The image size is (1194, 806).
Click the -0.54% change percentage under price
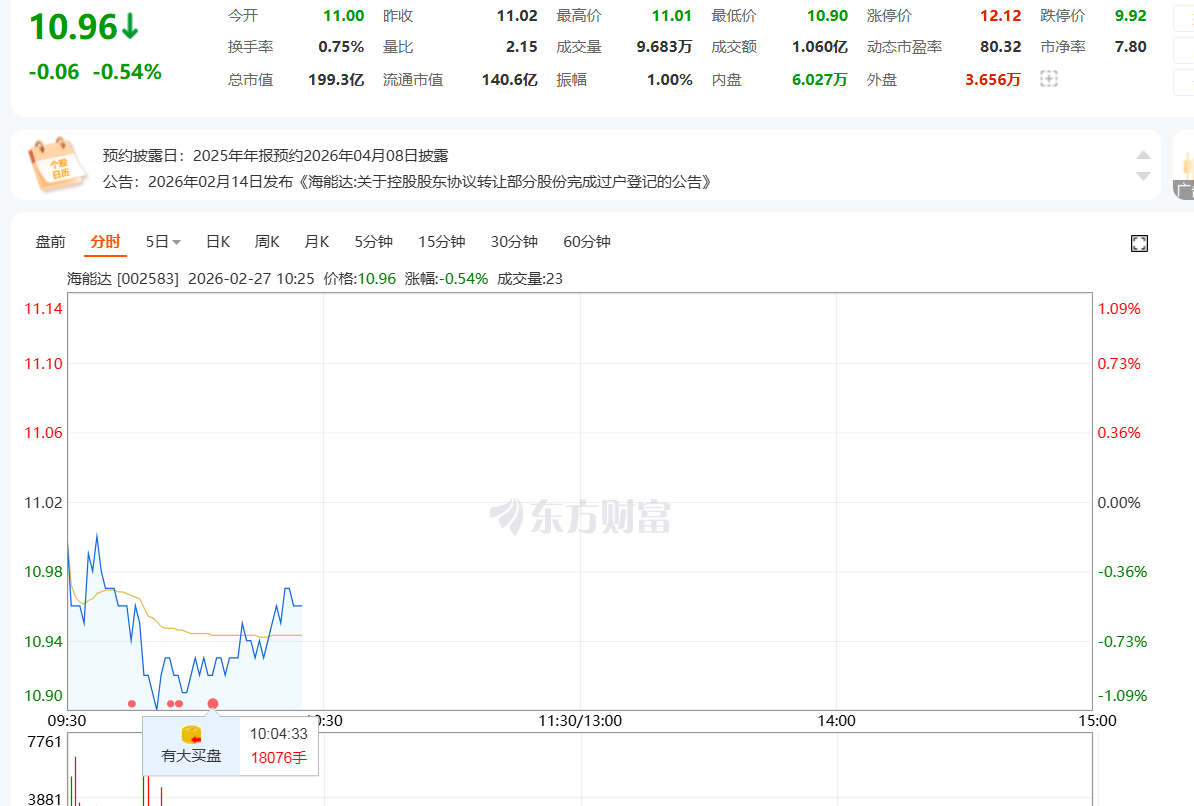tap(127, 72)
